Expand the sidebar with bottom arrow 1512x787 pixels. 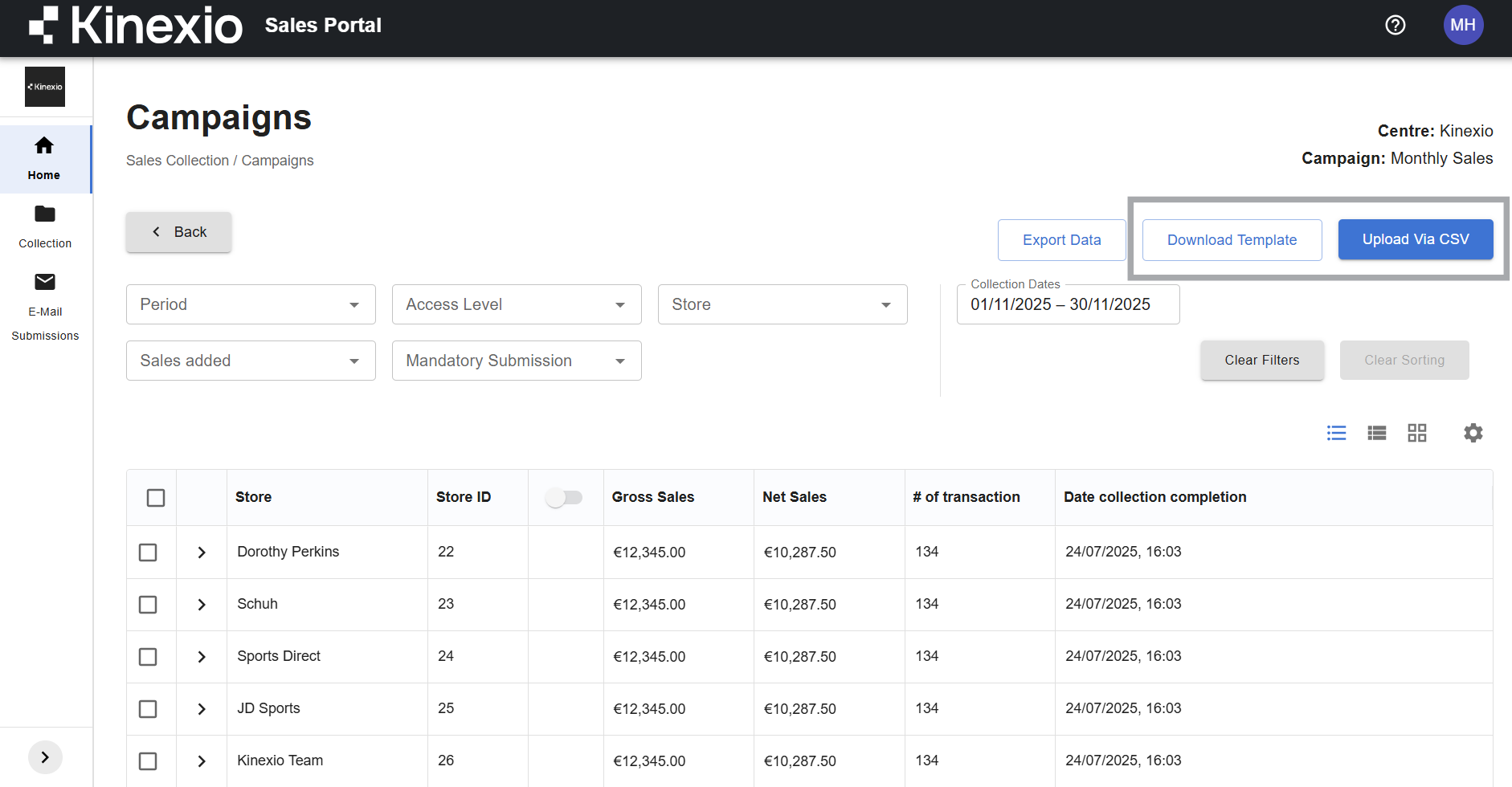pos(45,757)
